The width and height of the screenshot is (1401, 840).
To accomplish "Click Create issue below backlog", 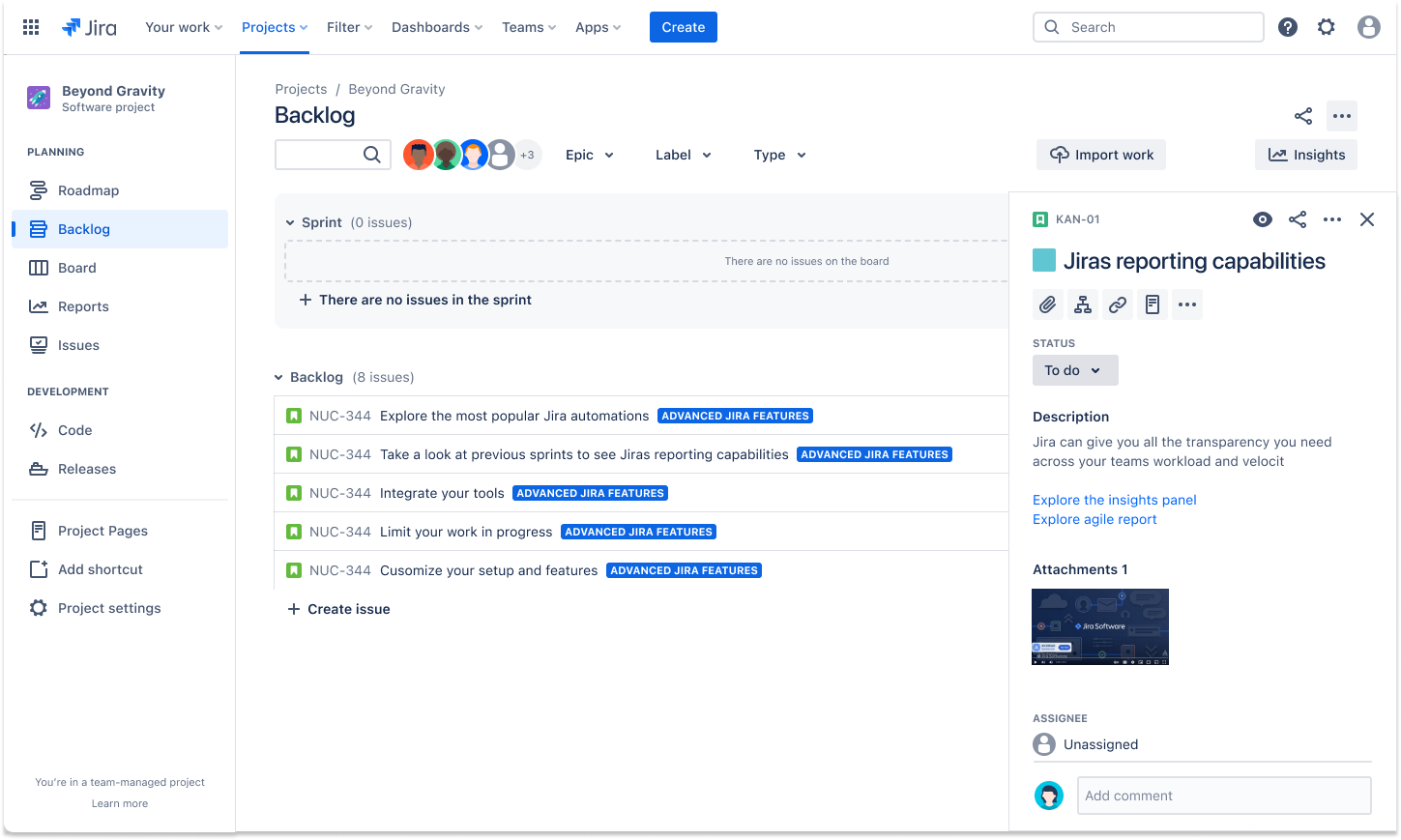I will [338, 609].
